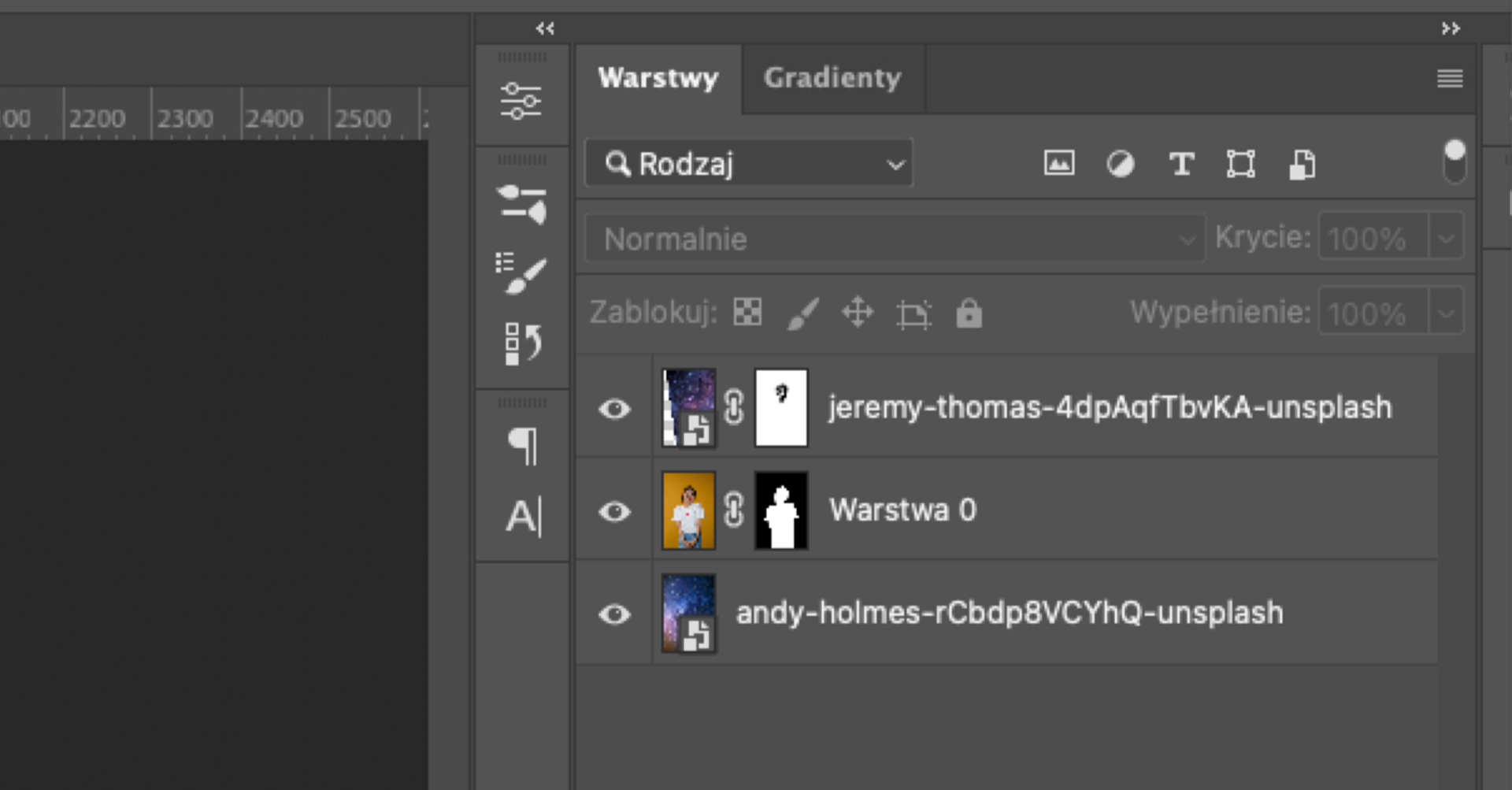The image size is (1512, 790).
Task: Lock artboard nesting icon
Action: [x=913, y=313]
